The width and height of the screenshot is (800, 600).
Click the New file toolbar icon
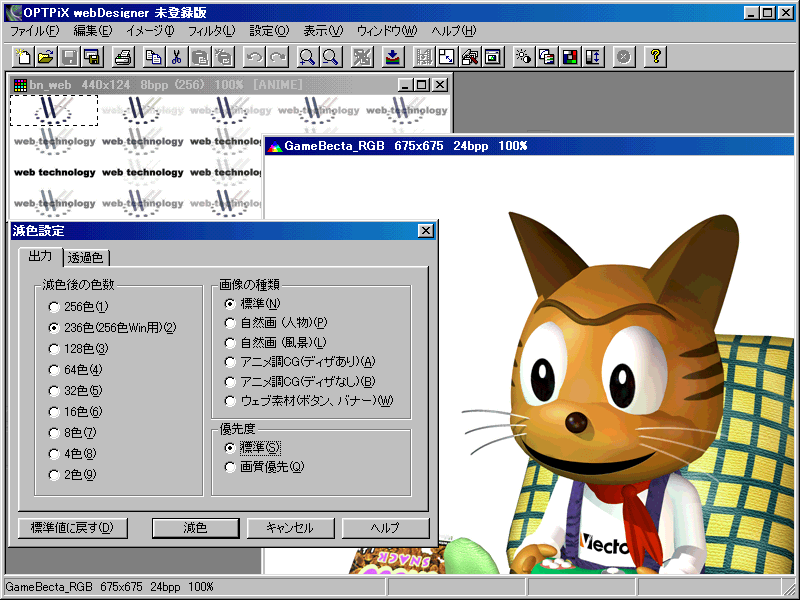tap(23, 57)
